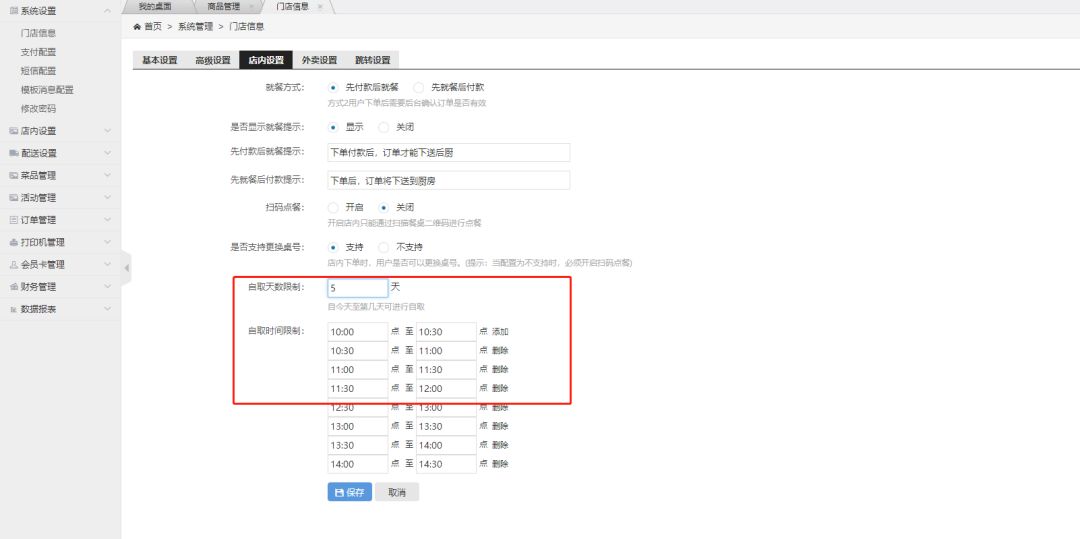The image size is (1080, 539).
Task: Click the 店内设置 sidebar menu icon
Action: click(x=14, y=131)
